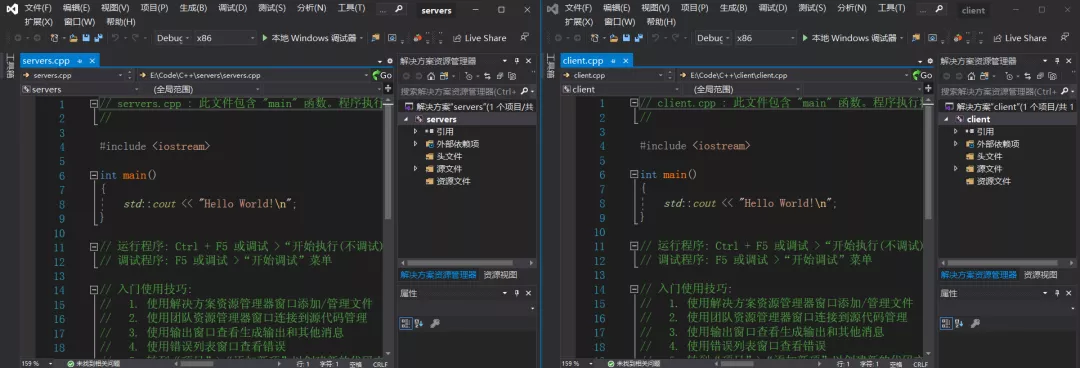Viewport: 1080px width, 368px height.
Task: Toggle auto-hide pin on servers Solution Explorer
Action: (517, 61)
